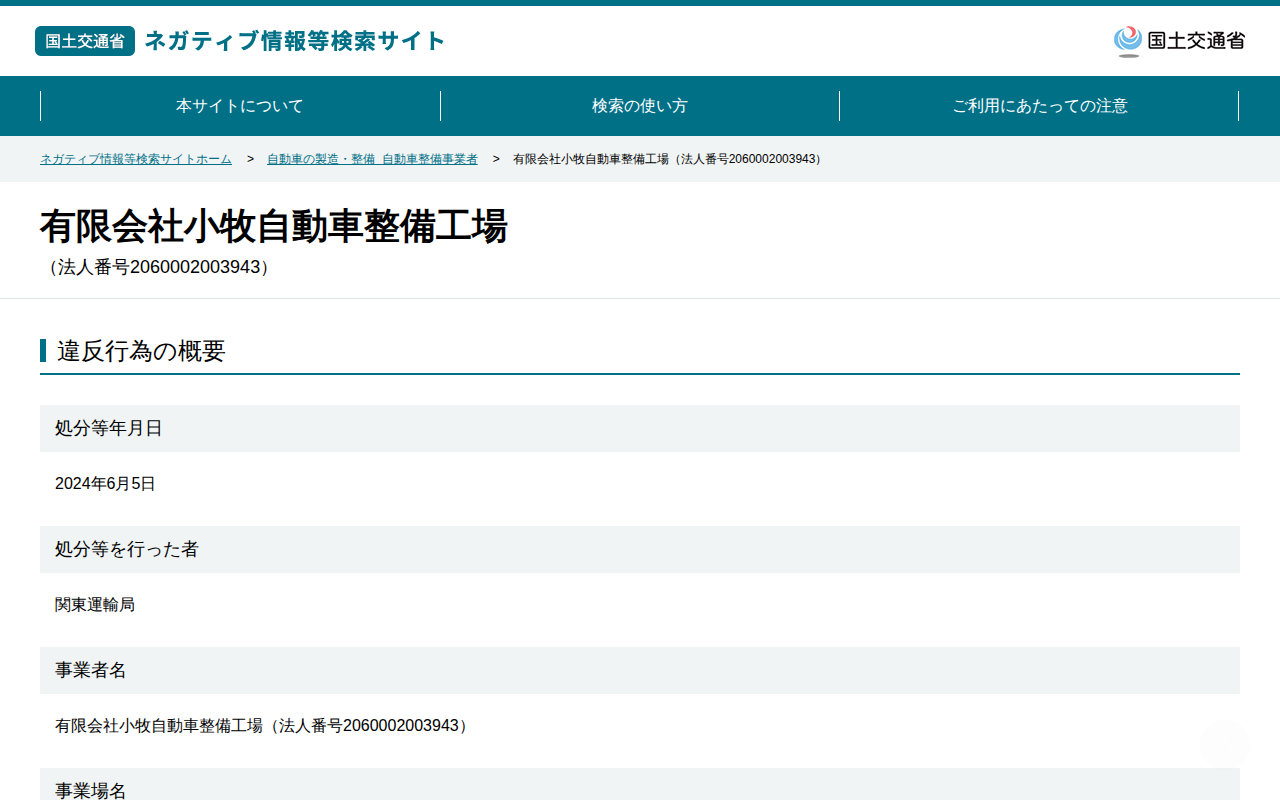Select the 事業者名 row label

91,670
